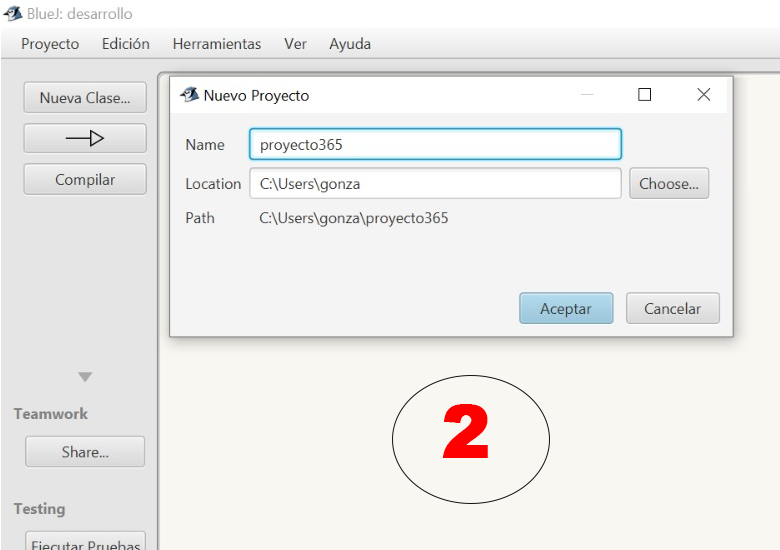780x550 pixels.
Task: Click the Compilar button
Action: [85, 179]
